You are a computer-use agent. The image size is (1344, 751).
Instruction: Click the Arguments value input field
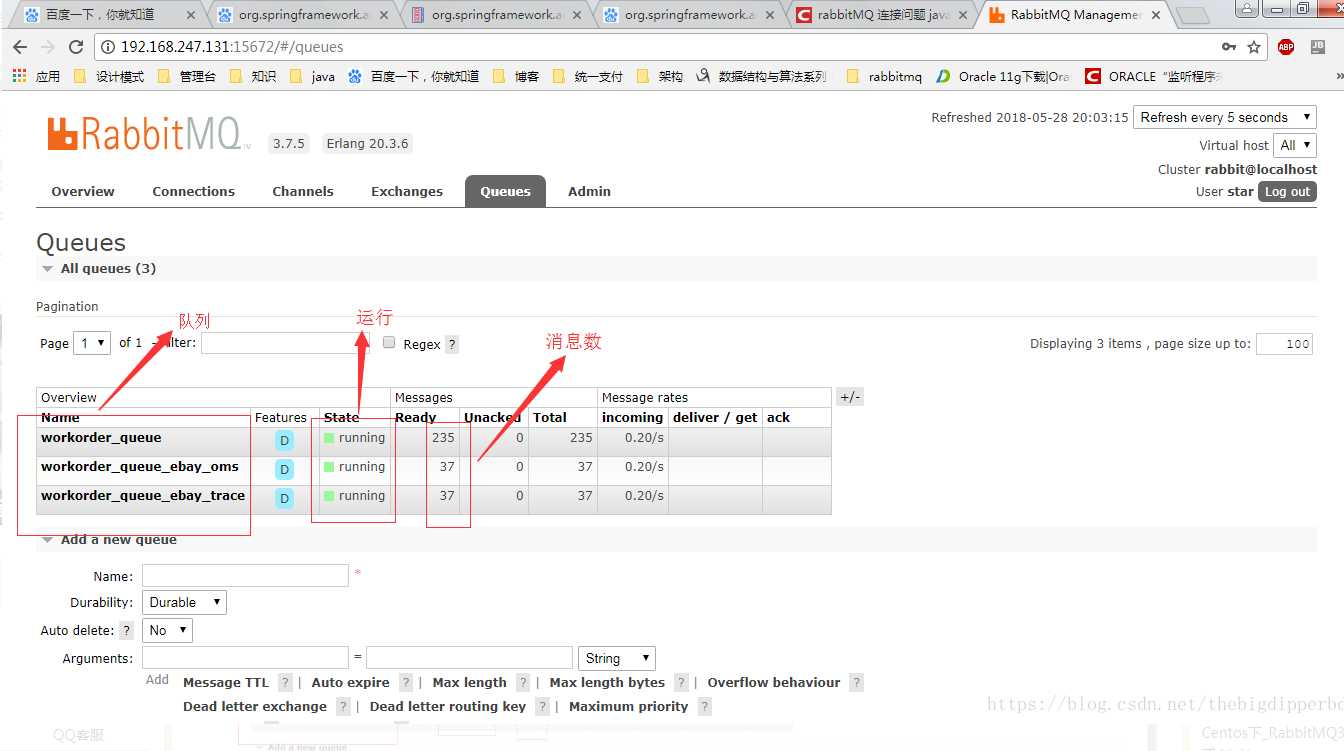[x=469, y=658]
